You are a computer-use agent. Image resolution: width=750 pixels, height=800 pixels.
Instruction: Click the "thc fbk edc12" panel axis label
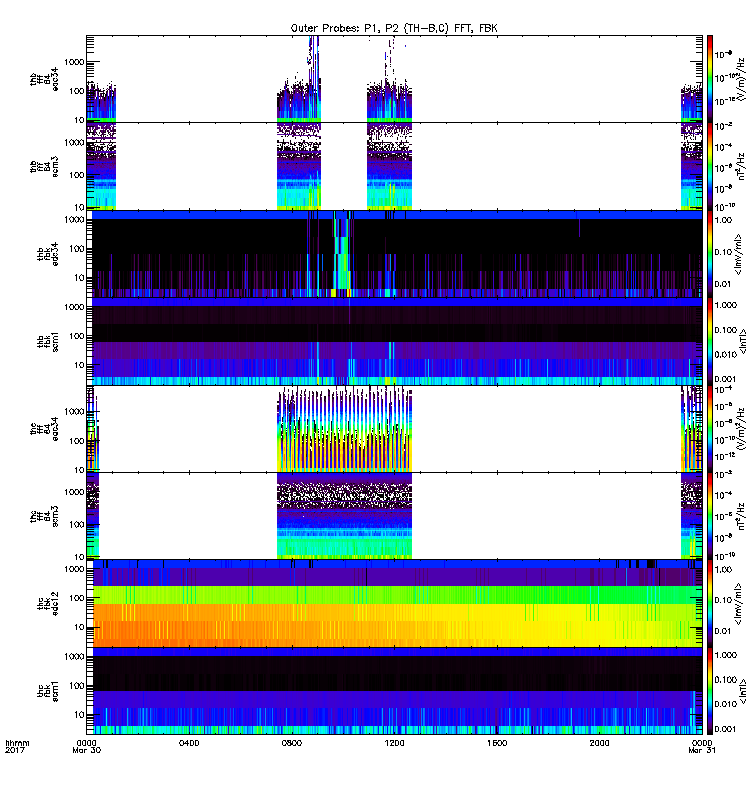tap(47, 604)
